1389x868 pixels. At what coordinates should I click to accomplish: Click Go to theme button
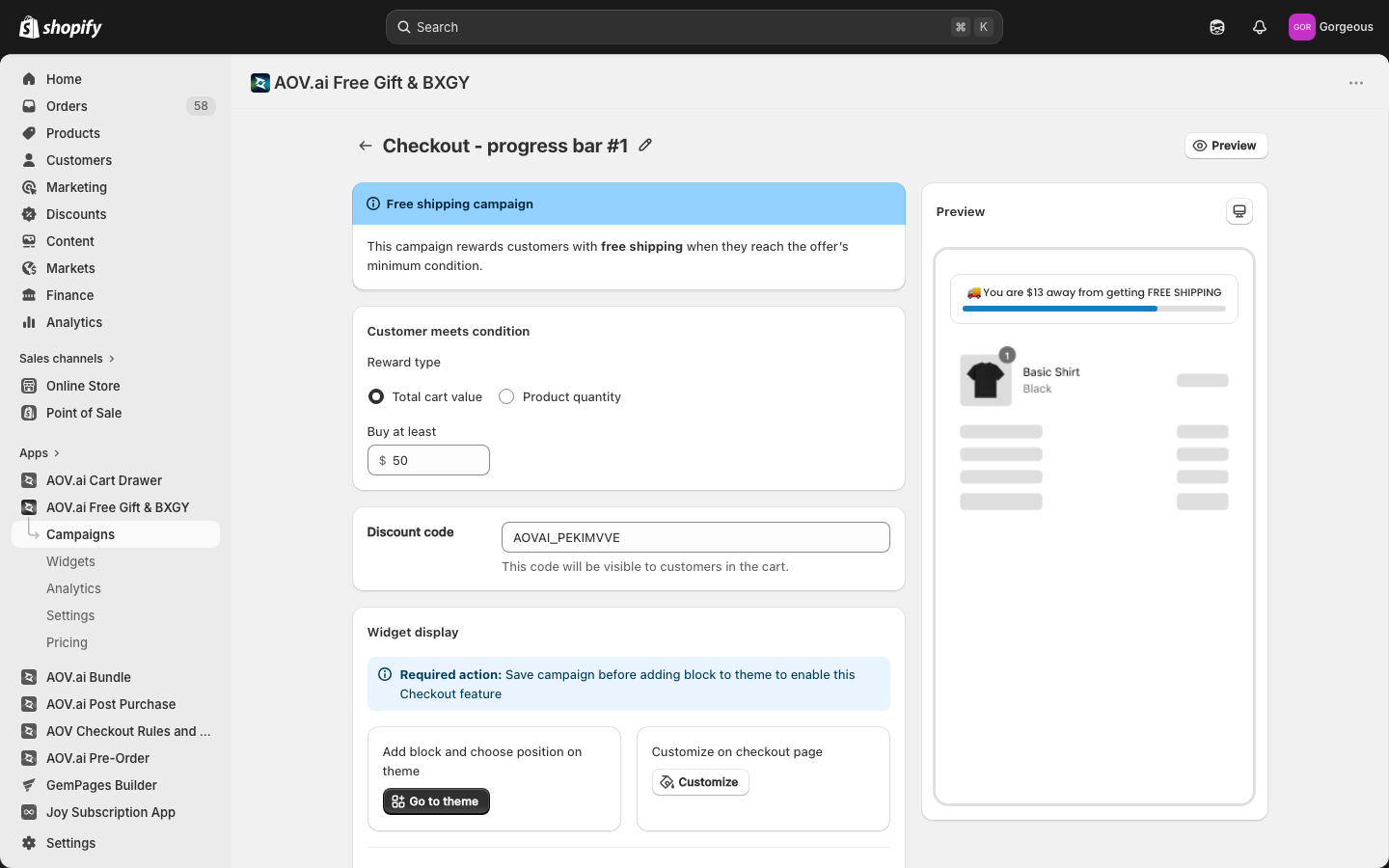(x=436, y=801)
